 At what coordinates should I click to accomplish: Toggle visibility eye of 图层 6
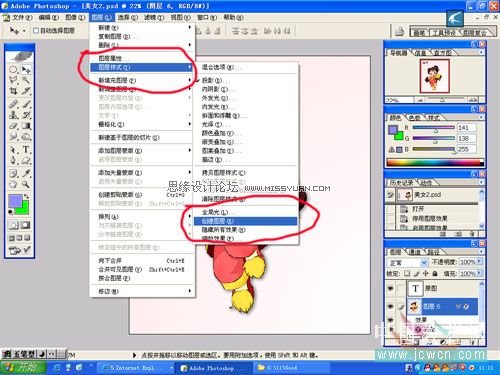[x=391, y=307]
